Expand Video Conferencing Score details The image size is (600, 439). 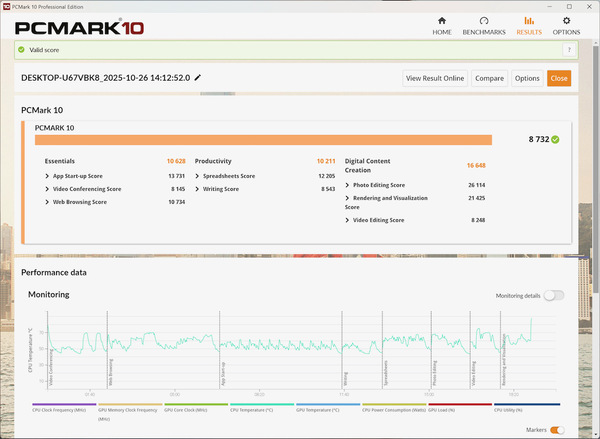47,189
